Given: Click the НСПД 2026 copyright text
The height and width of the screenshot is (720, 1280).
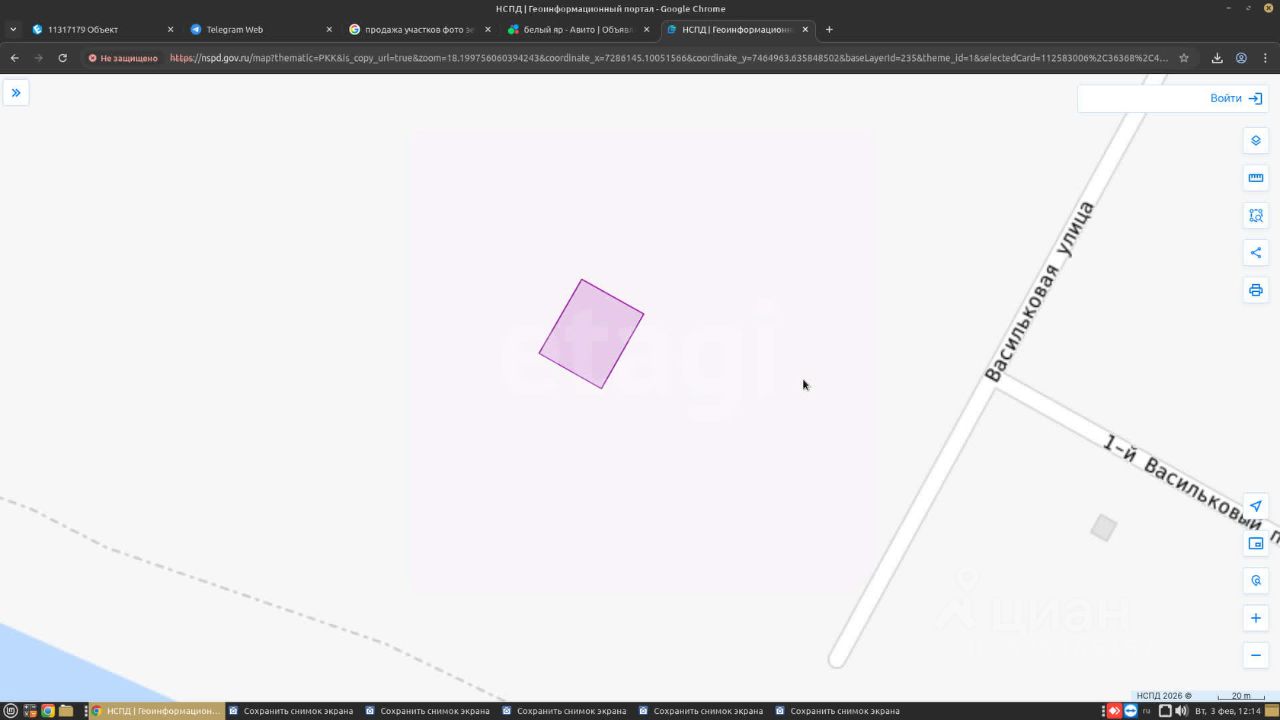Looking at the screenshot, I should 1164,696.
